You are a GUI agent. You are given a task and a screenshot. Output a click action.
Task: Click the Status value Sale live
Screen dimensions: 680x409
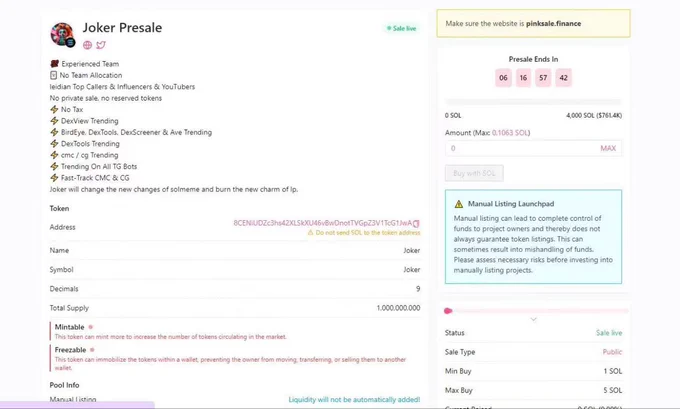click(x=609, y=333)
